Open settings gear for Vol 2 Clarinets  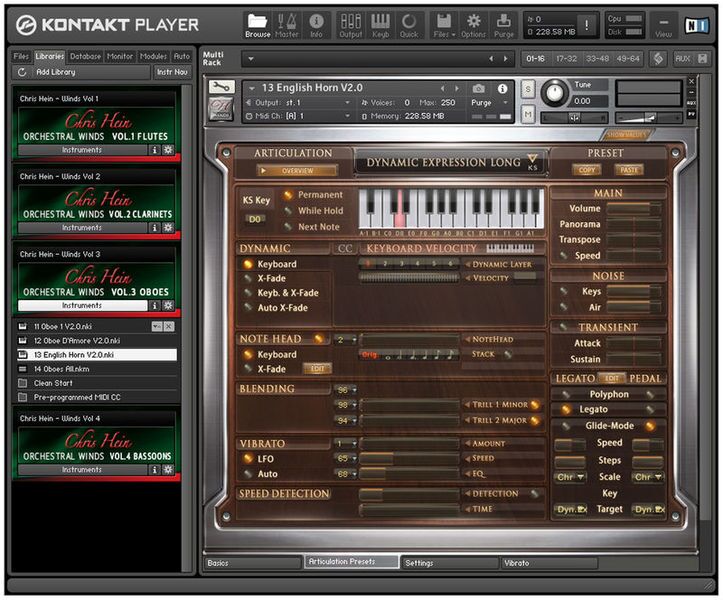(168, 228)
